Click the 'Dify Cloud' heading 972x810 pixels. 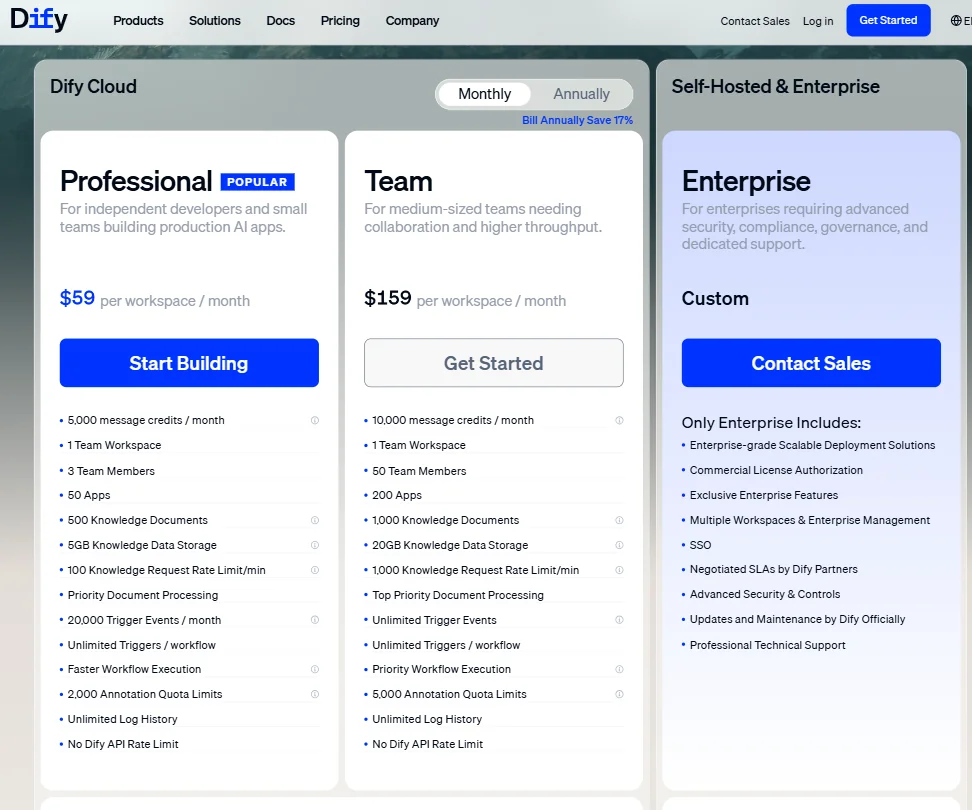[x=93, y=86]
